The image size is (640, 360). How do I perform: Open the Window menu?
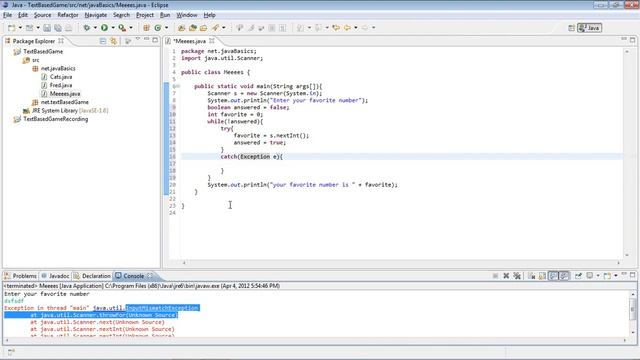187,15
